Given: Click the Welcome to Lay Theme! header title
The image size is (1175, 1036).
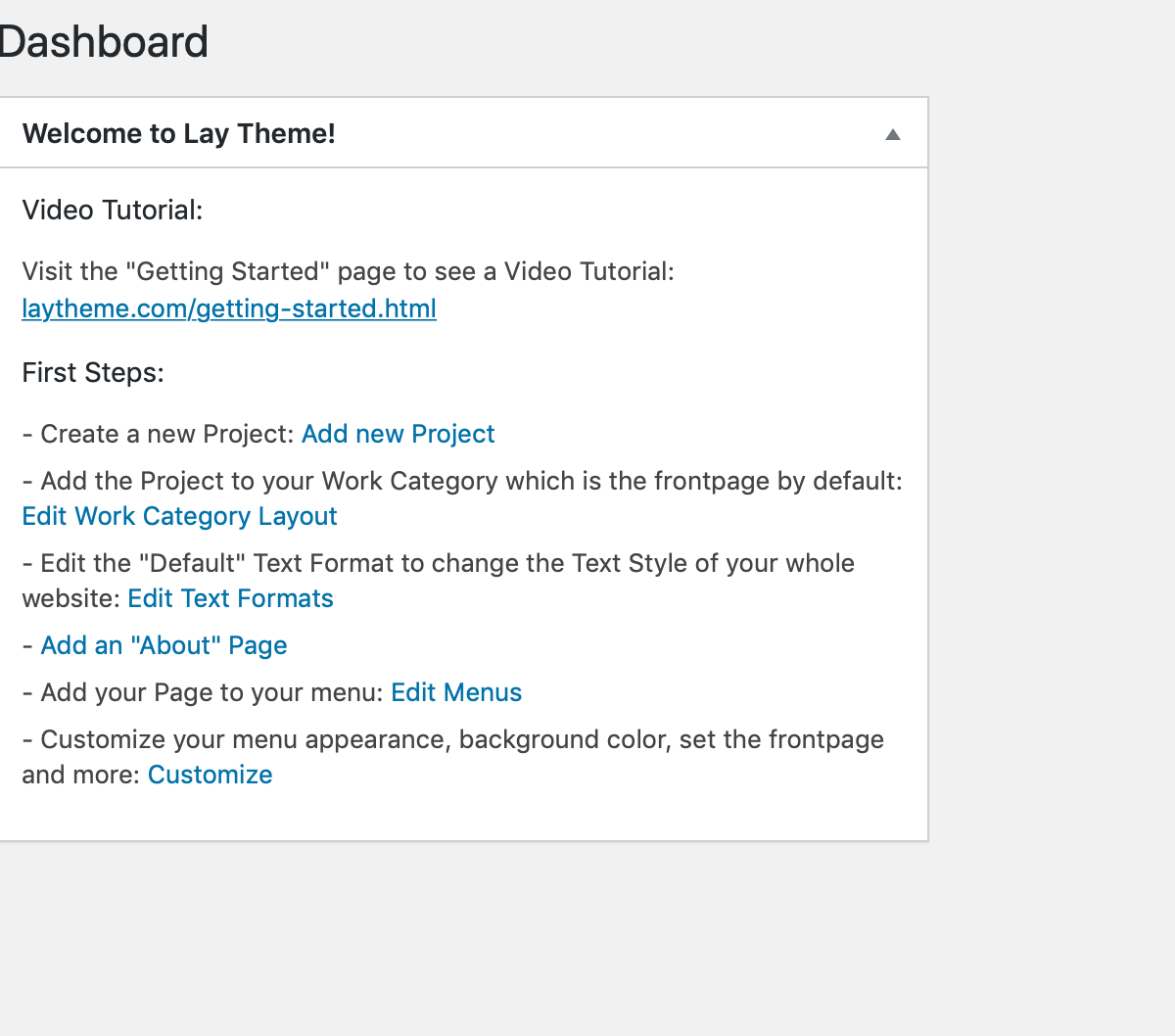Looking at the screenshot, I should coord(179,133).
